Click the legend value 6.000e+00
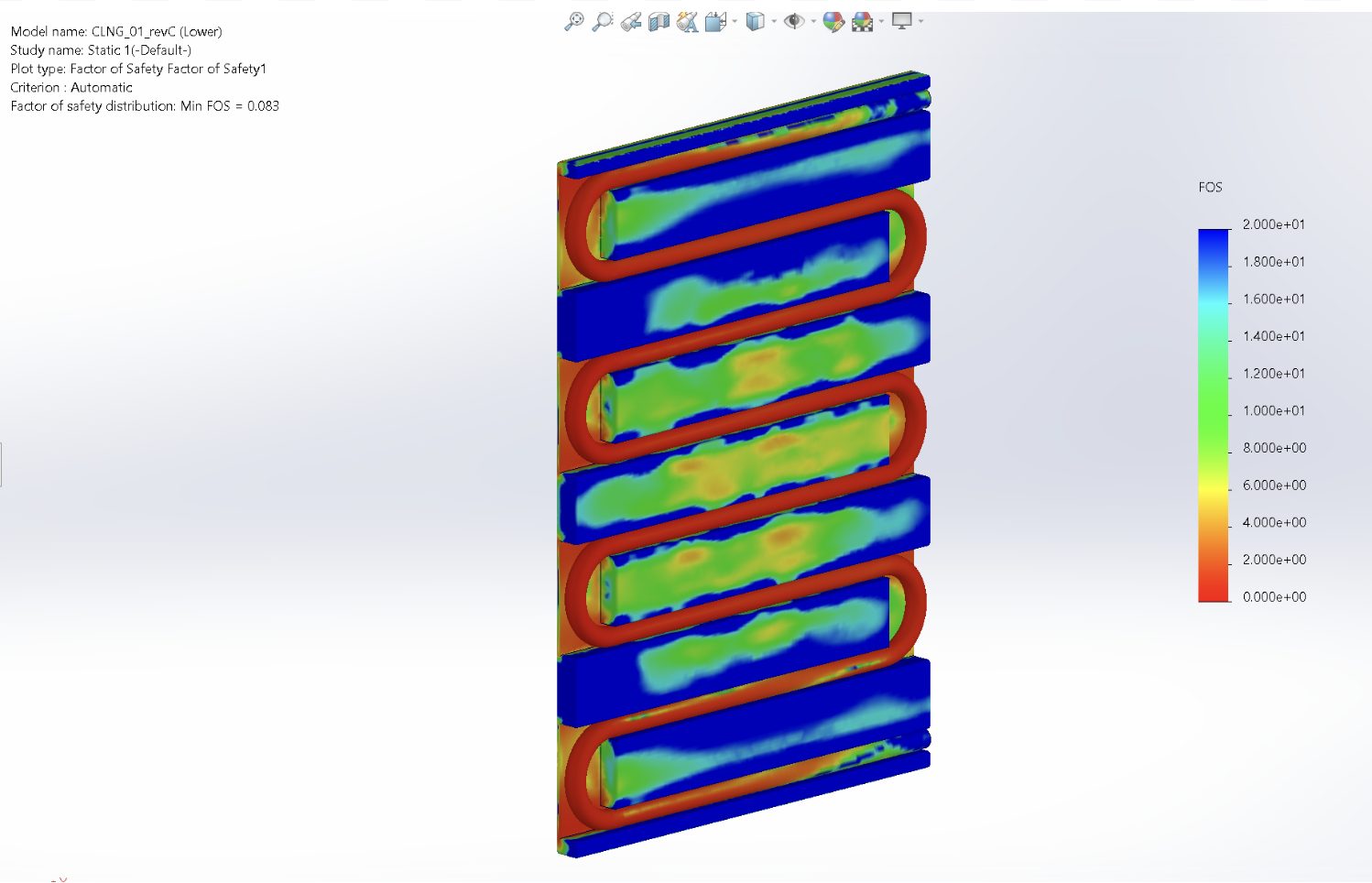Image resolution: width=1372 pixels, height=883 pixels. (1274, 485)
